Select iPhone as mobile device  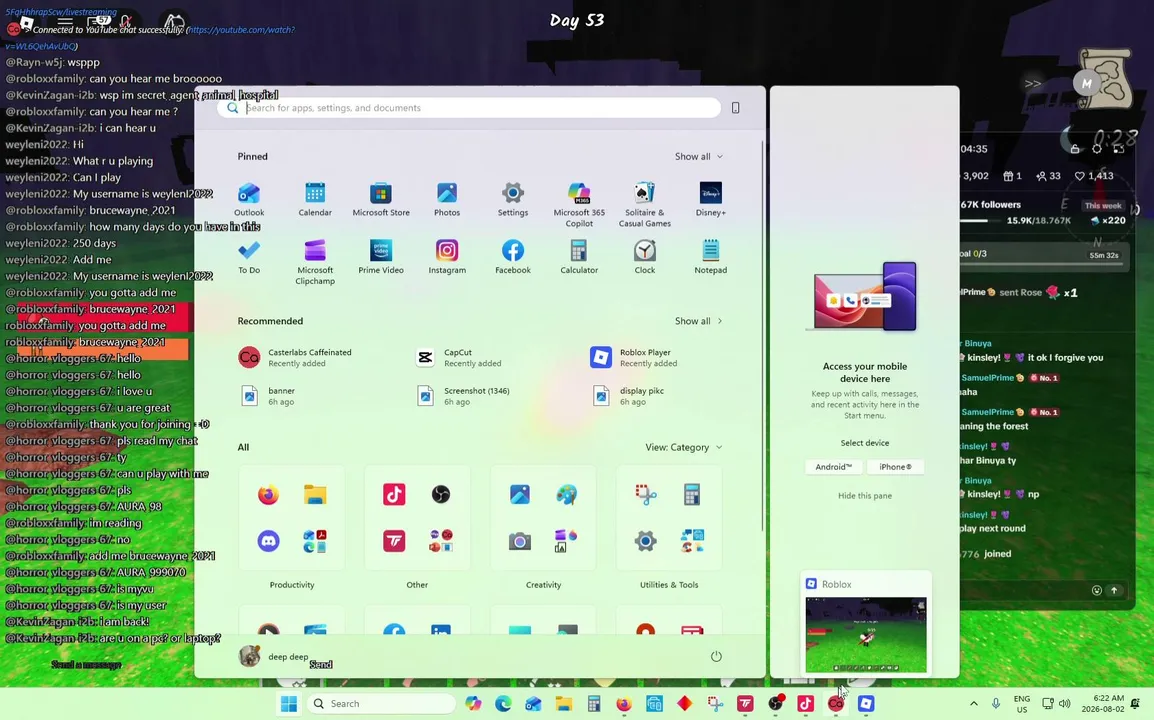(x=895, y=467)
